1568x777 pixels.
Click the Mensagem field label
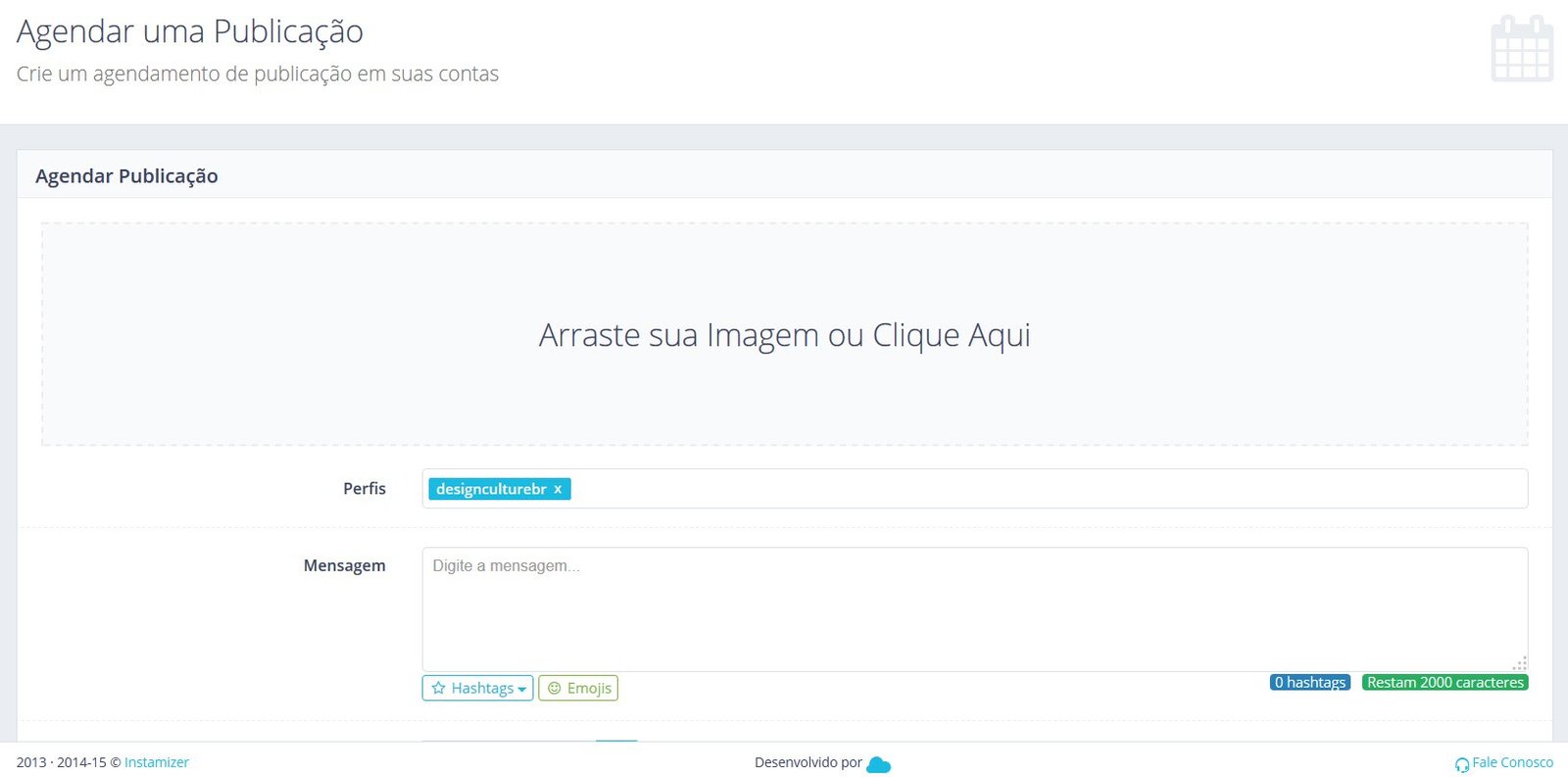pos(344,565)
